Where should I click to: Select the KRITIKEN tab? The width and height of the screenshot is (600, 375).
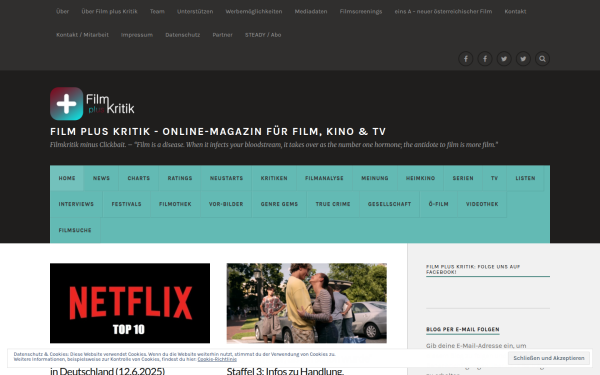(x=274, y=178)
